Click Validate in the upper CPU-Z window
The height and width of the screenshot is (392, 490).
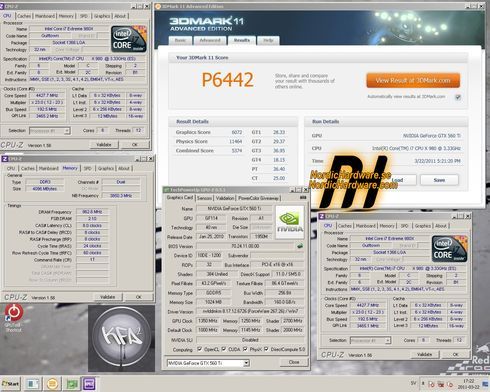coord(104,145)
